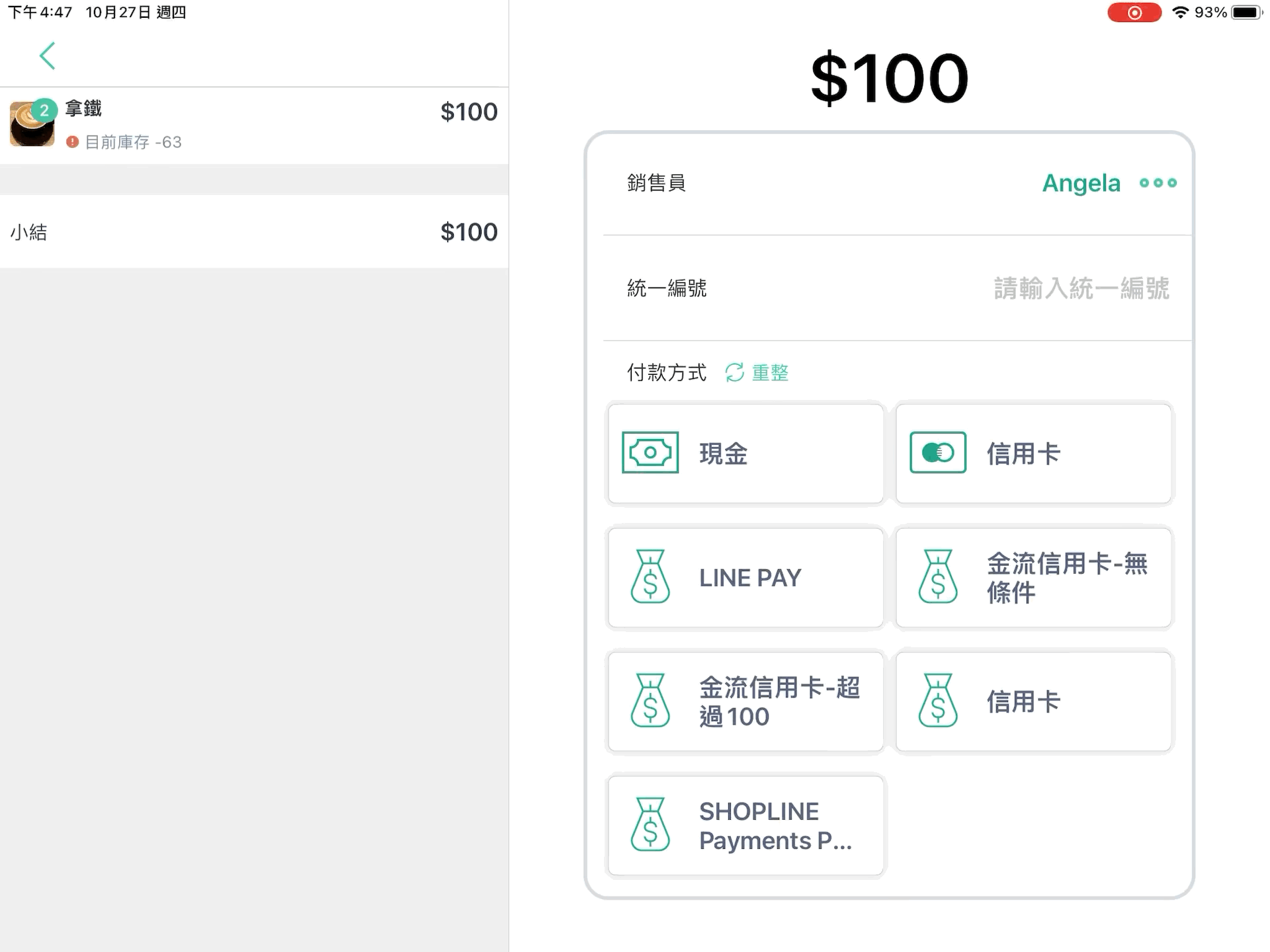Tap the 拿鐵 product thumbnail

(32, 124)
